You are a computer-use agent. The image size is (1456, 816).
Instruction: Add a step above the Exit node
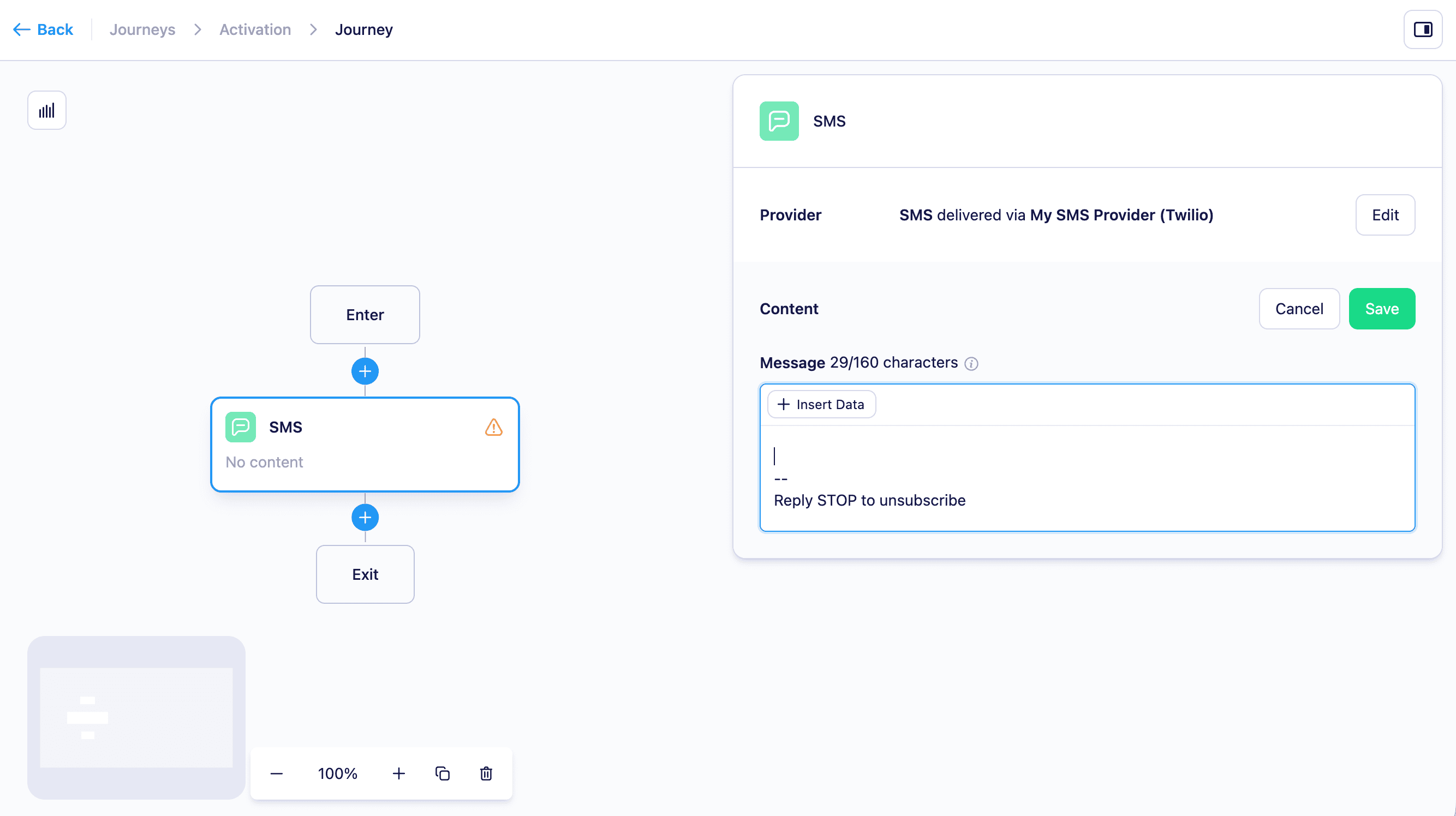point(365,517)
